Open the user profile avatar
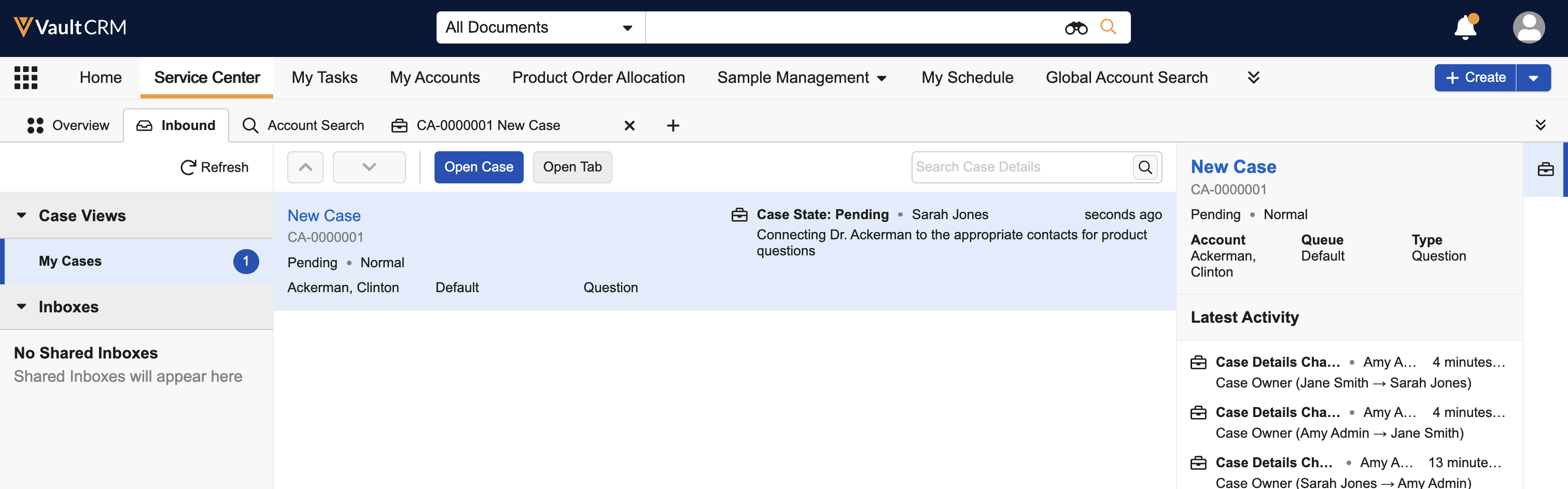This screenshot has width=1568, height=489. click(x=1528, y=27)
